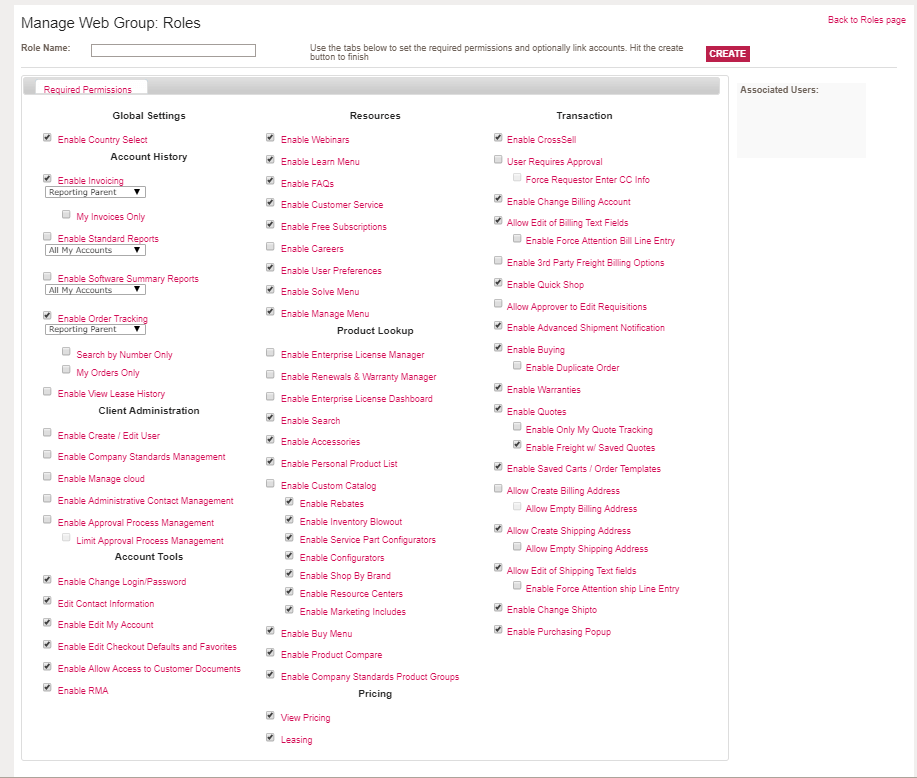Expand the dropdown under Enable Standard Reports
The height and width of the screenshot is (778, 917).
[96, 250]
